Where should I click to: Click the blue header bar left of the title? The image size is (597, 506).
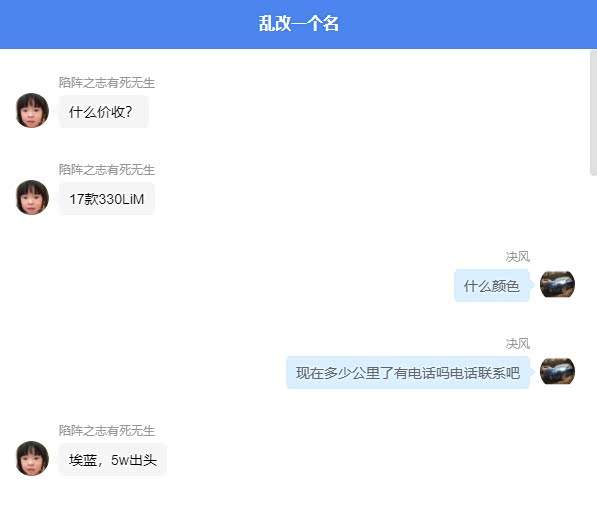(x=126, y=24)
